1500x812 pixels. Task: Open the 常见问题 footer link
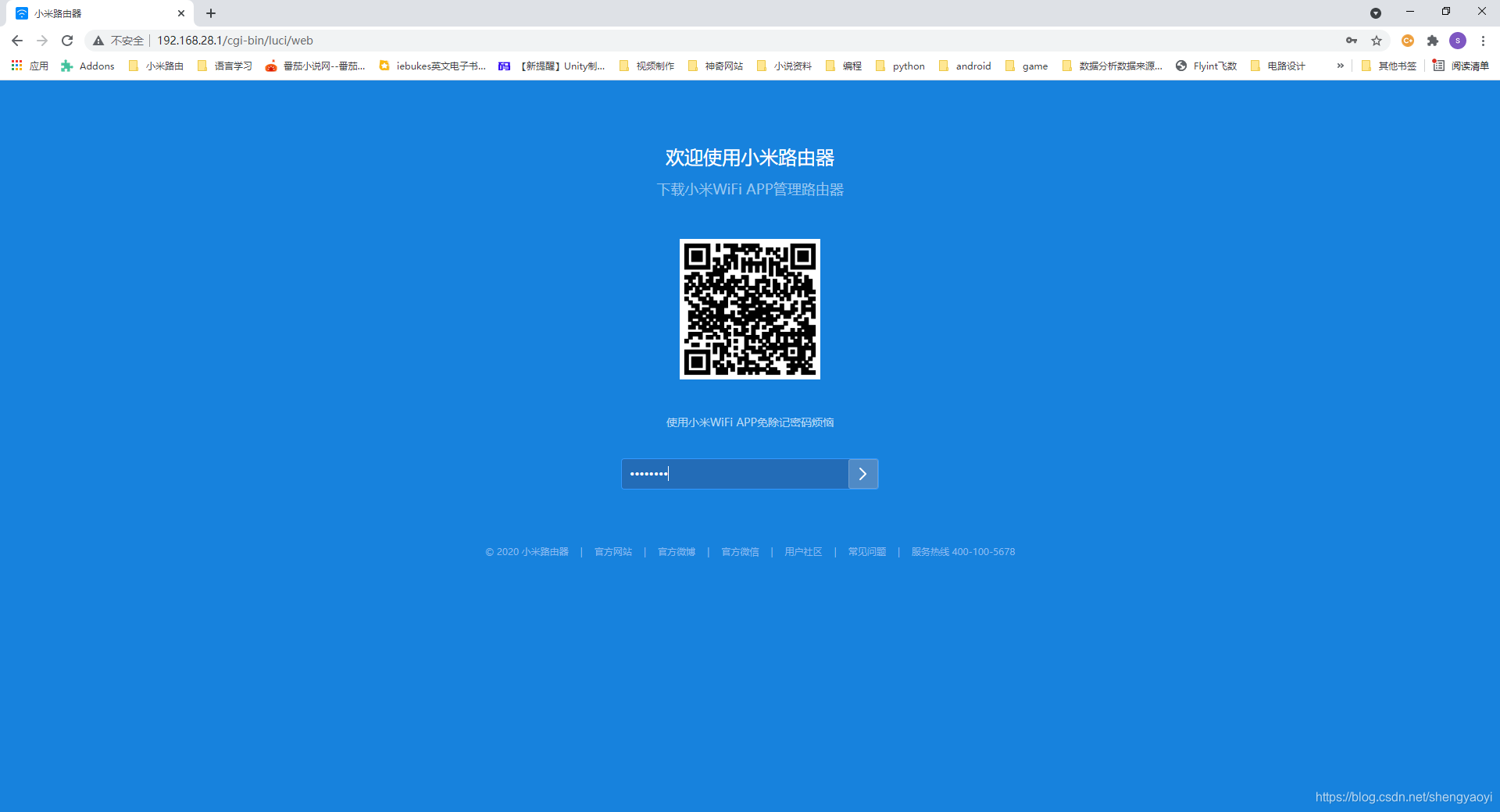pos(867,552)
